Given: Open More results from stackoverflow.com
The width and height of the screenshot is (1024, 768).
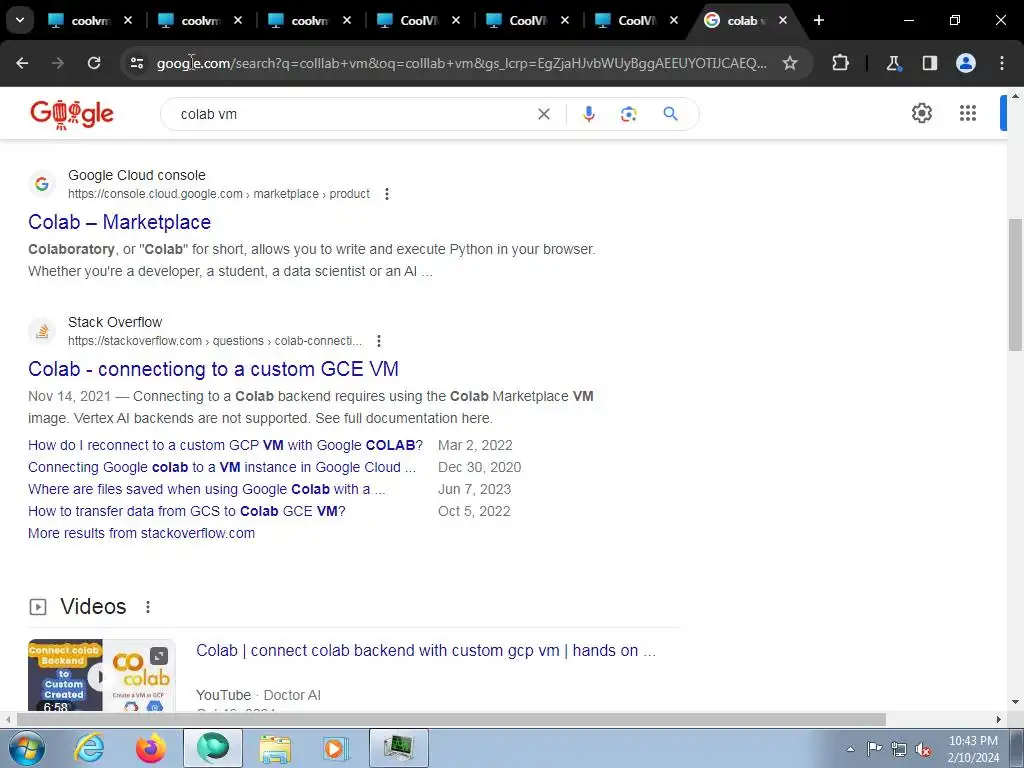Looking at the screenshot, I should [141, 533].
